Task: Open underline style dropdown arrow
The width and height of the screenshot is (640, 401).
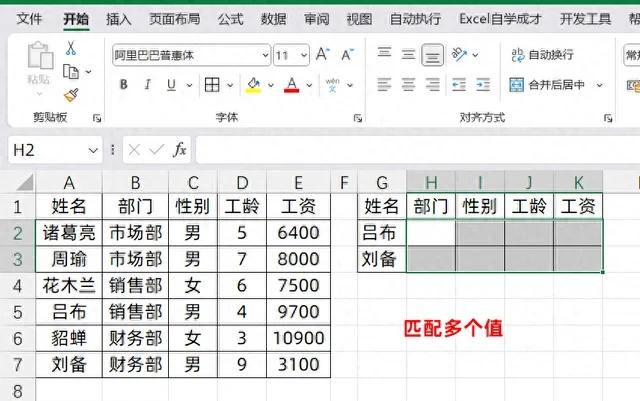Action: (189, 85)
